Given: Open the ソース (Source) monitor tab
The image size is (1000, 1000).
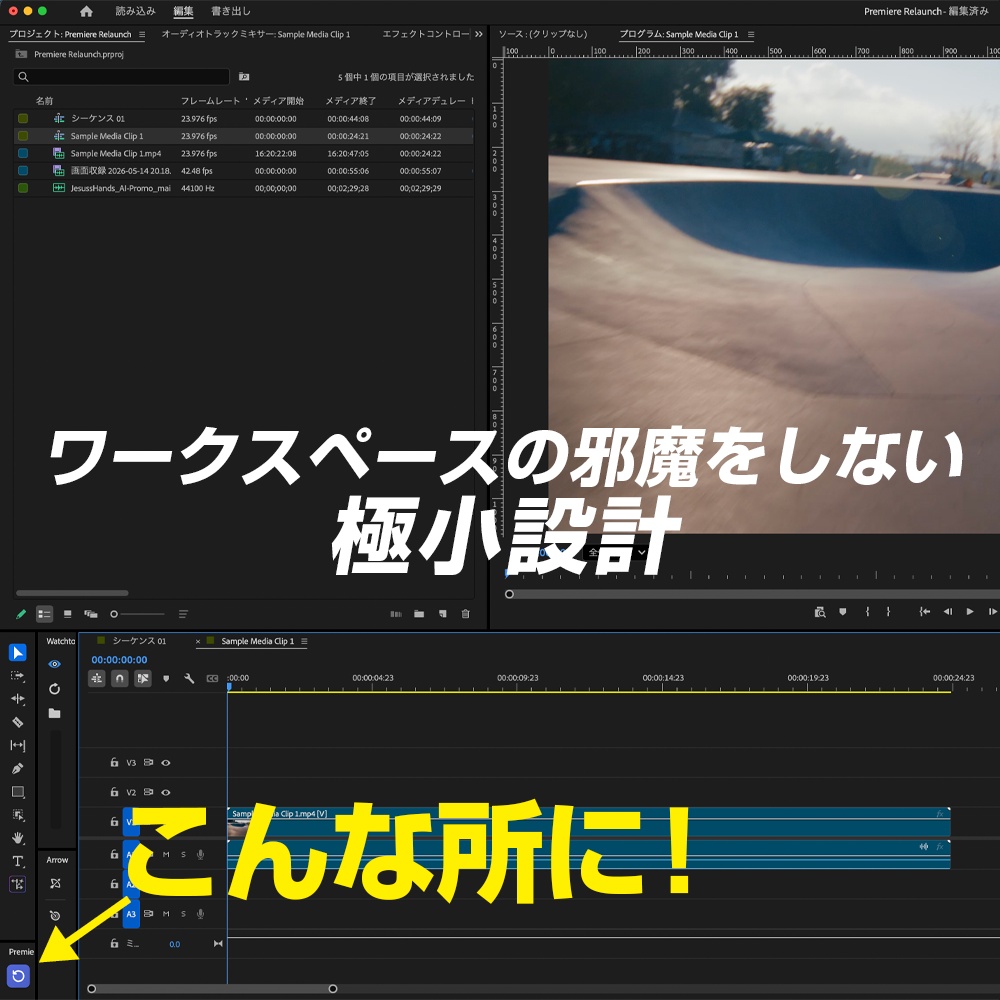Looking at the screenshot, I should (543, 34).
